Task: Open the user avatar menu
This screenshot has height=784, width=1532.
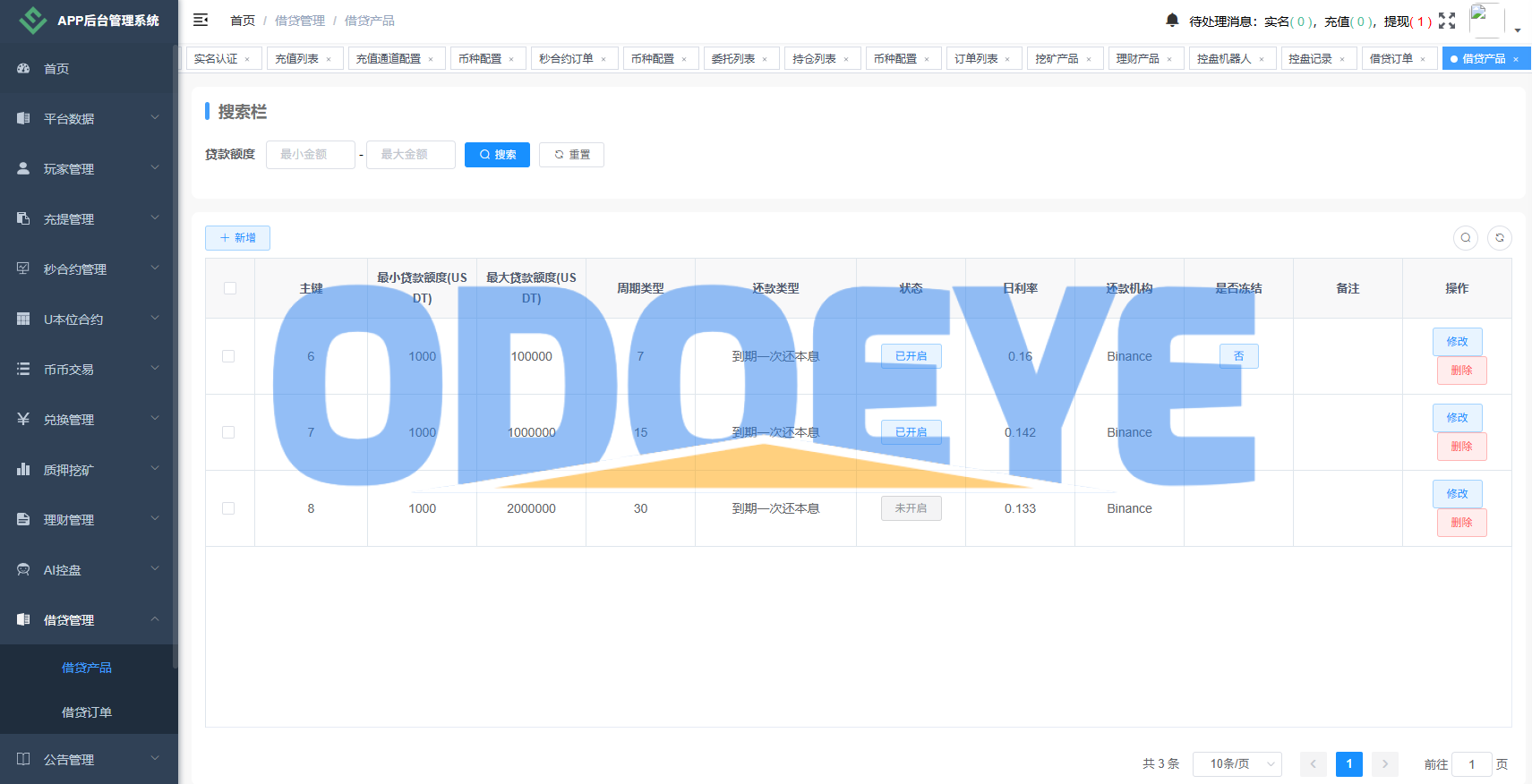Action: point(1486,21)
